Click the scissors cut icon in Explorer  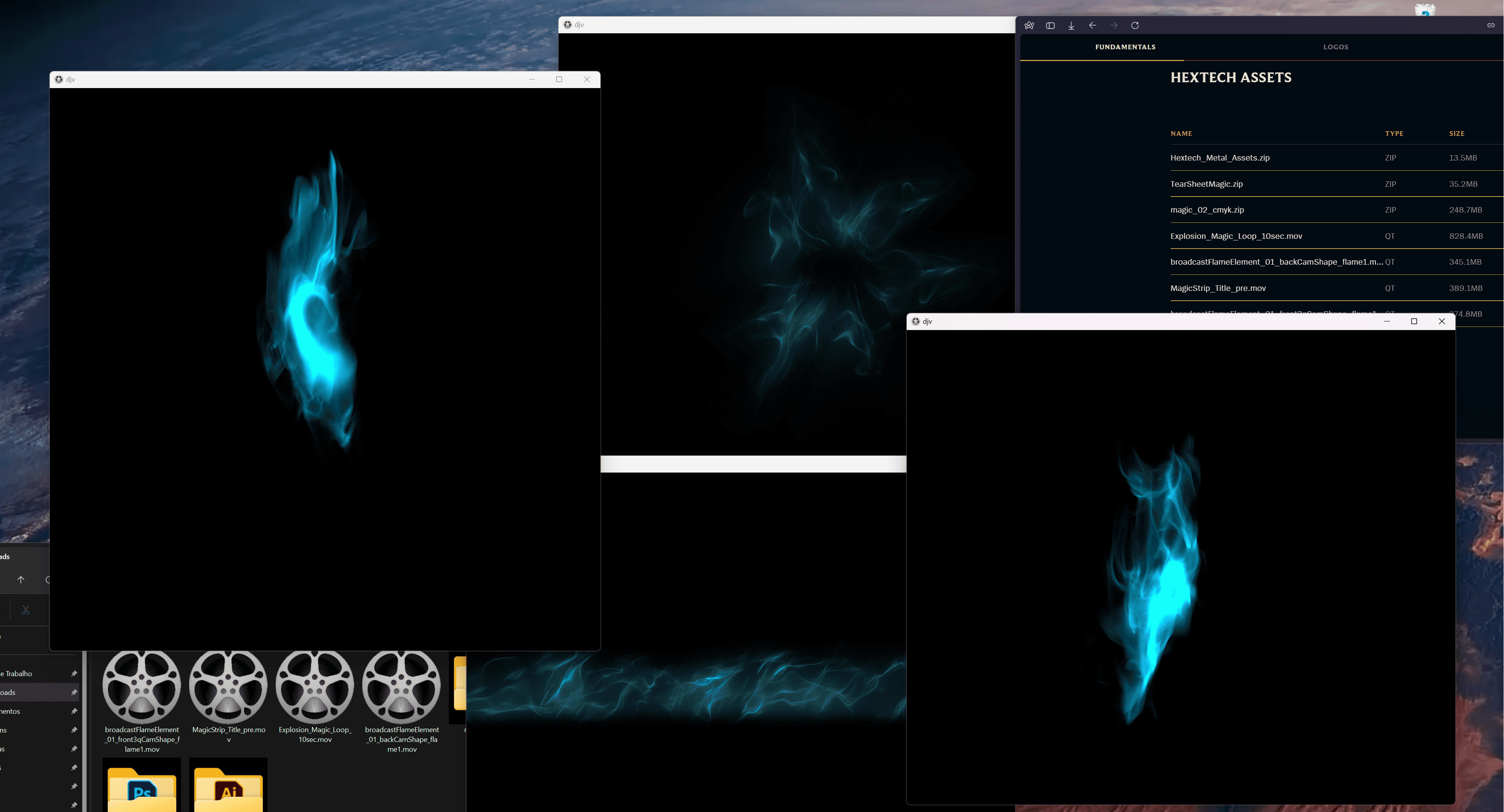[26, 610]
